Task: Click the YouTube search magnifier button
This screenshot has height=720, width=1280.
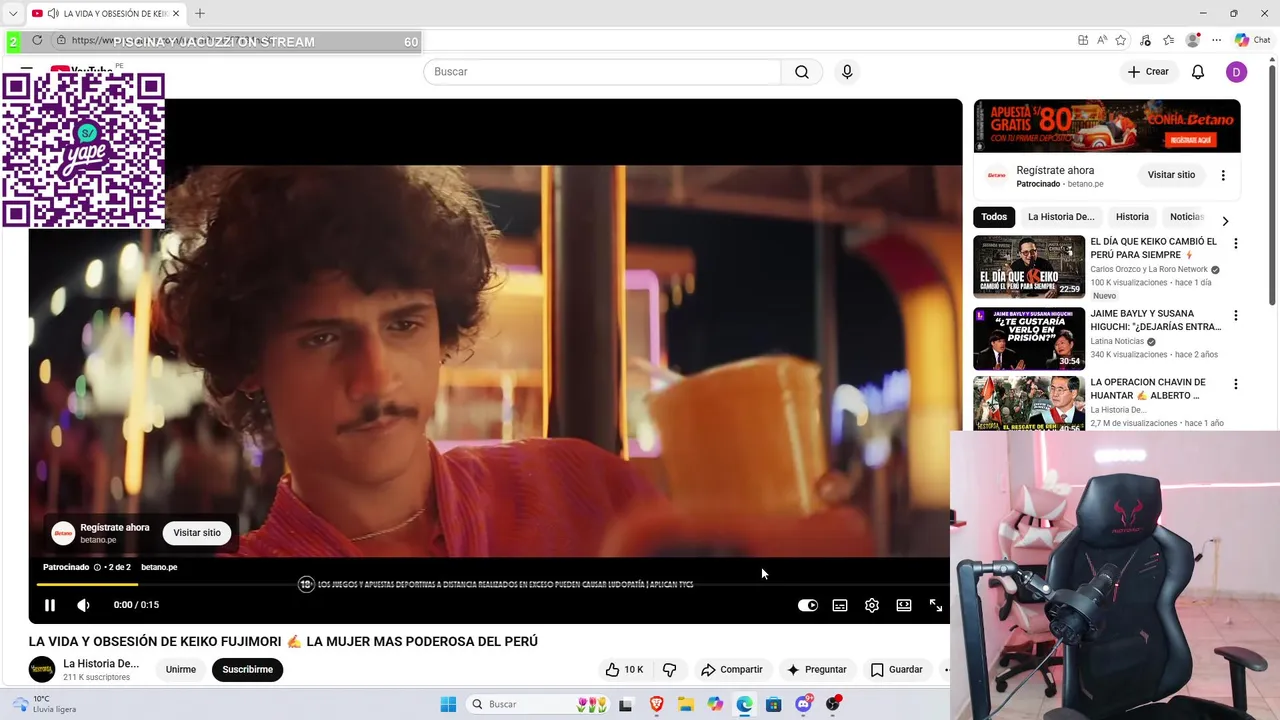Action: (x=802, y=72)
